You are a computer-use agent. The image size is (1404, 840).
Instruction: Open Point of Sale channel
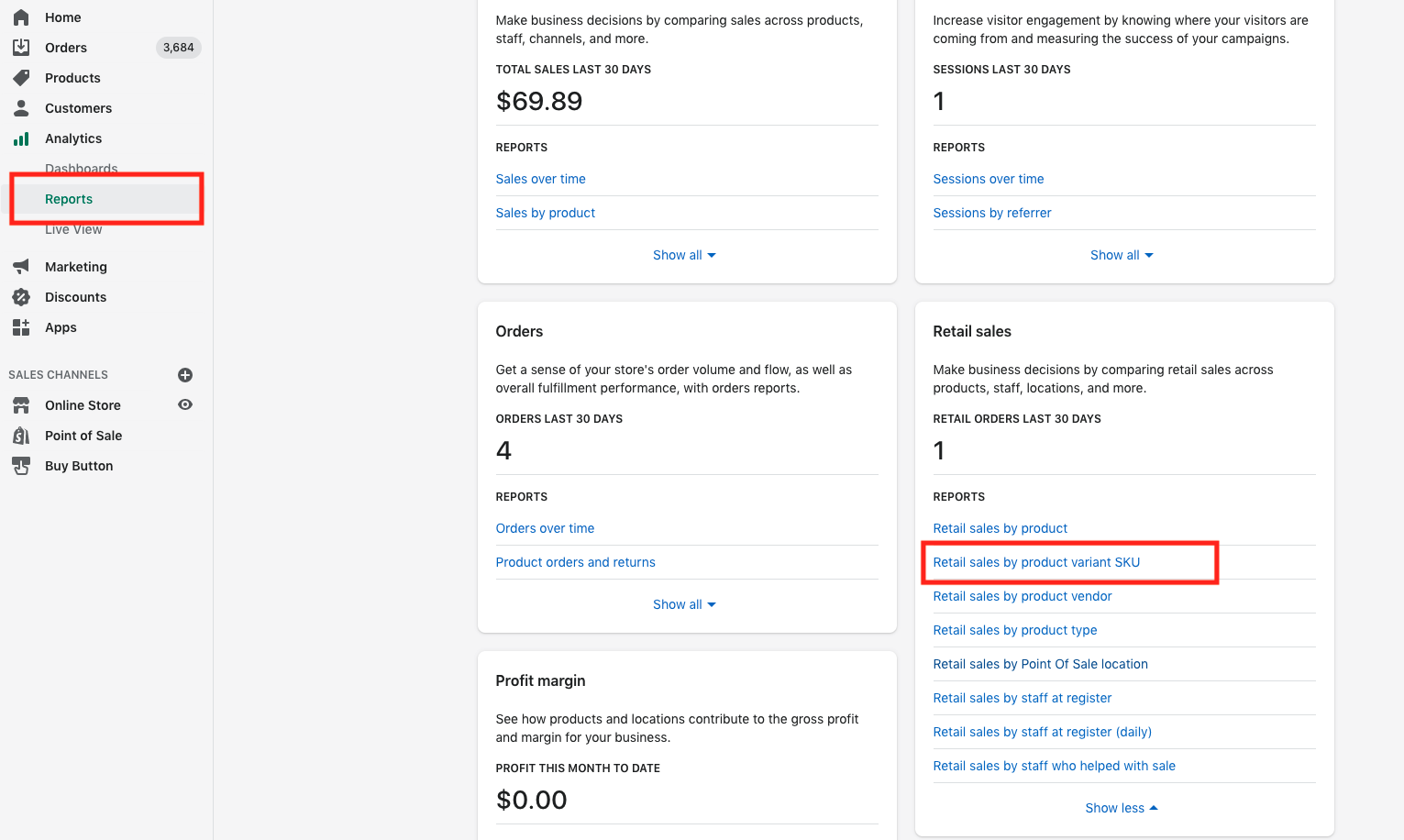click(83, 436)
